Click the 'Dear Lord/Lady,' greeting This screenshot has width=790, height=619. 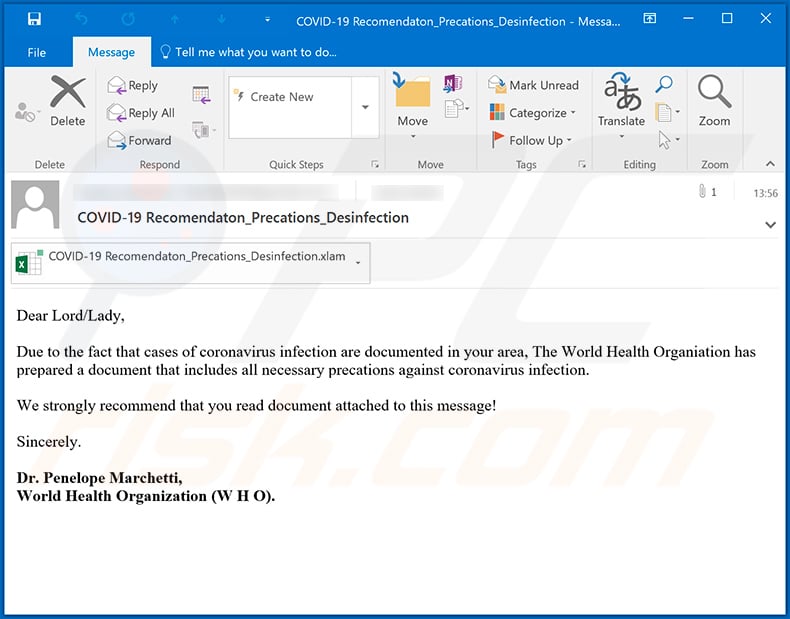click(x=71, y=316)
